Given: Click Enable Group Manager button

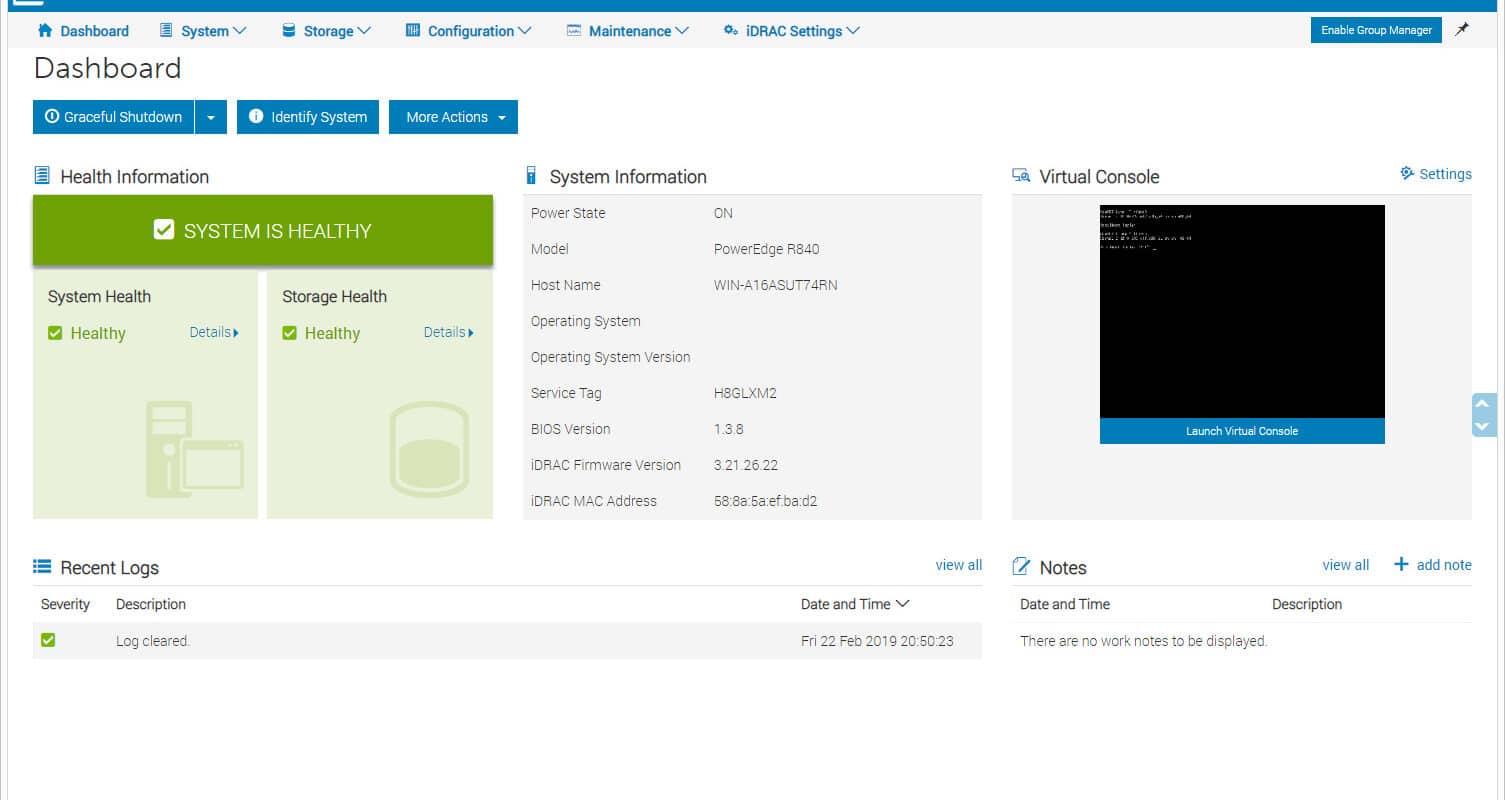Looking at the screenshot, I should [1376, 30].
